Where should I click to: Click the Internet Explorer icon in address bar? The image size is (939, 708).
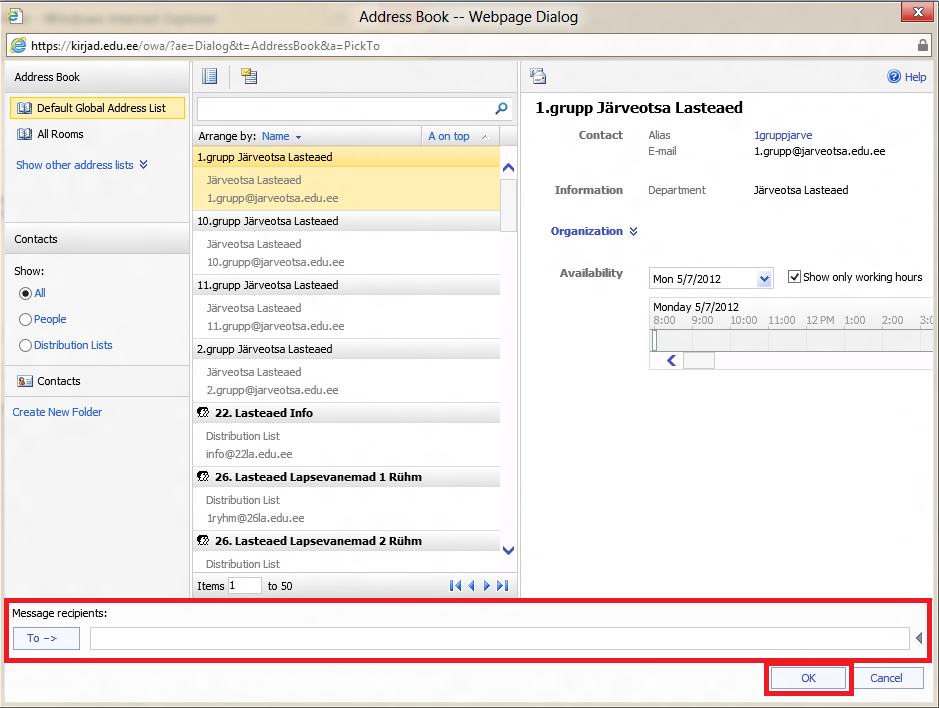click(19, 46)
